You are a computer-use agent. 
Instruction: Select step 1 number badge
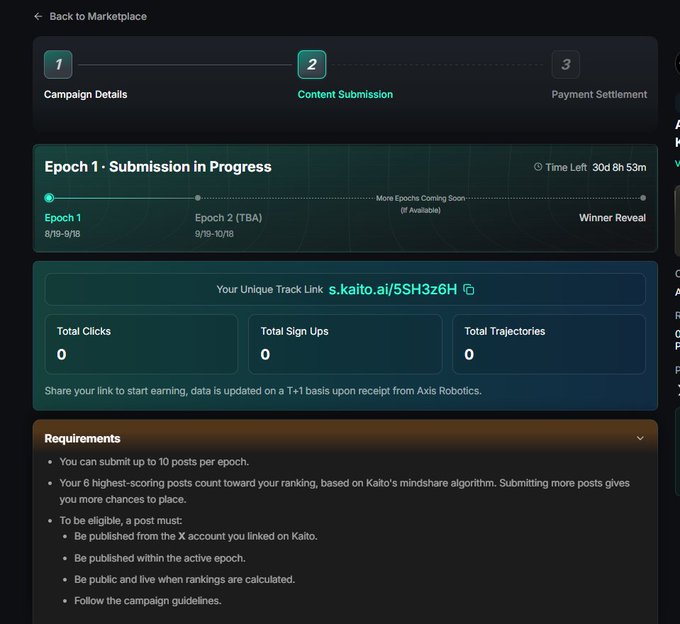(x=58, y=65)
